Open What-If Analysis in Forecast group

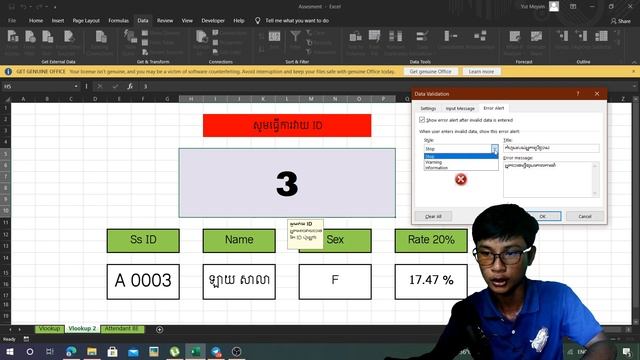point(514,36)
